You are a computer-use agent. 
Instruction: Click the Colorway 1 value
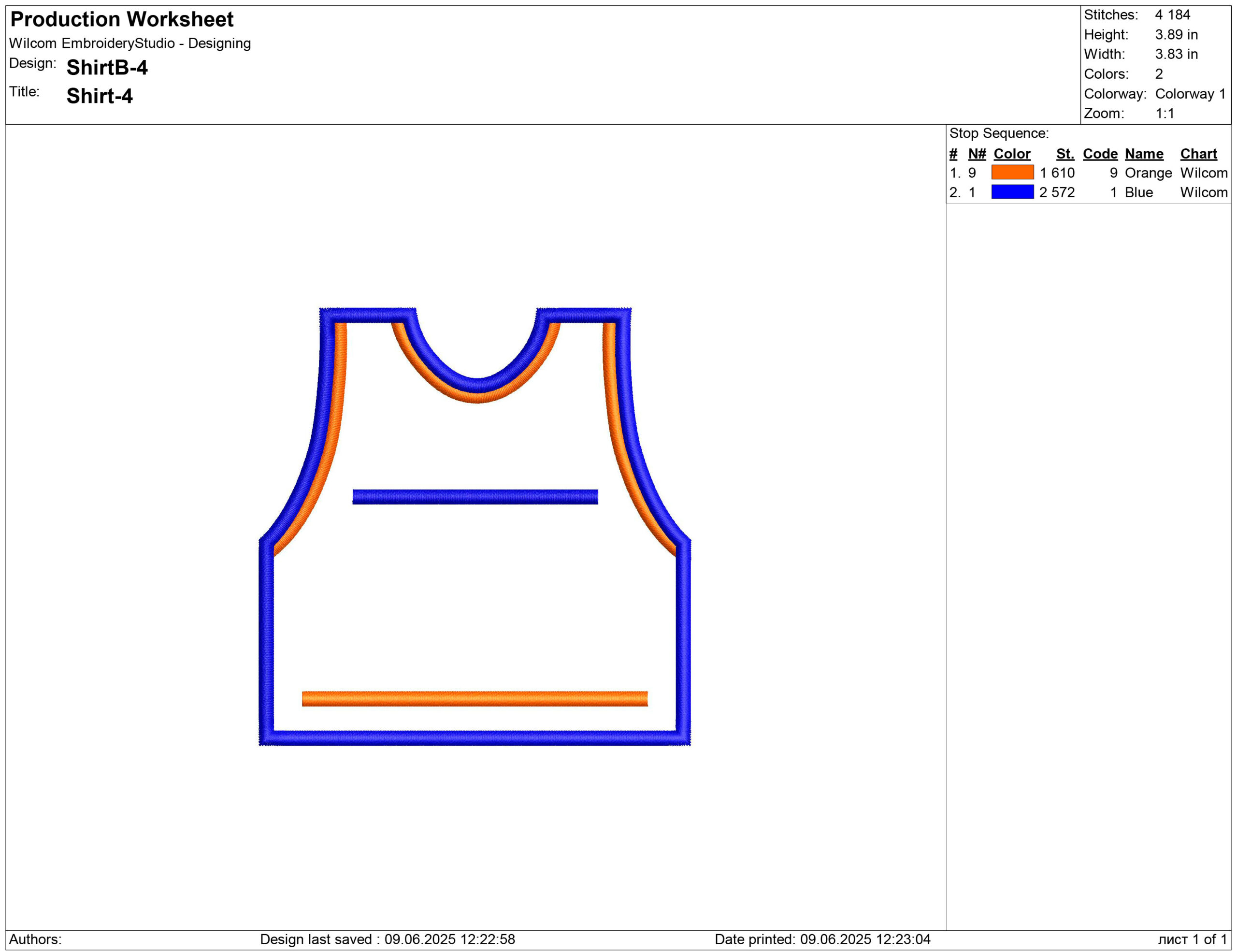1190,93
